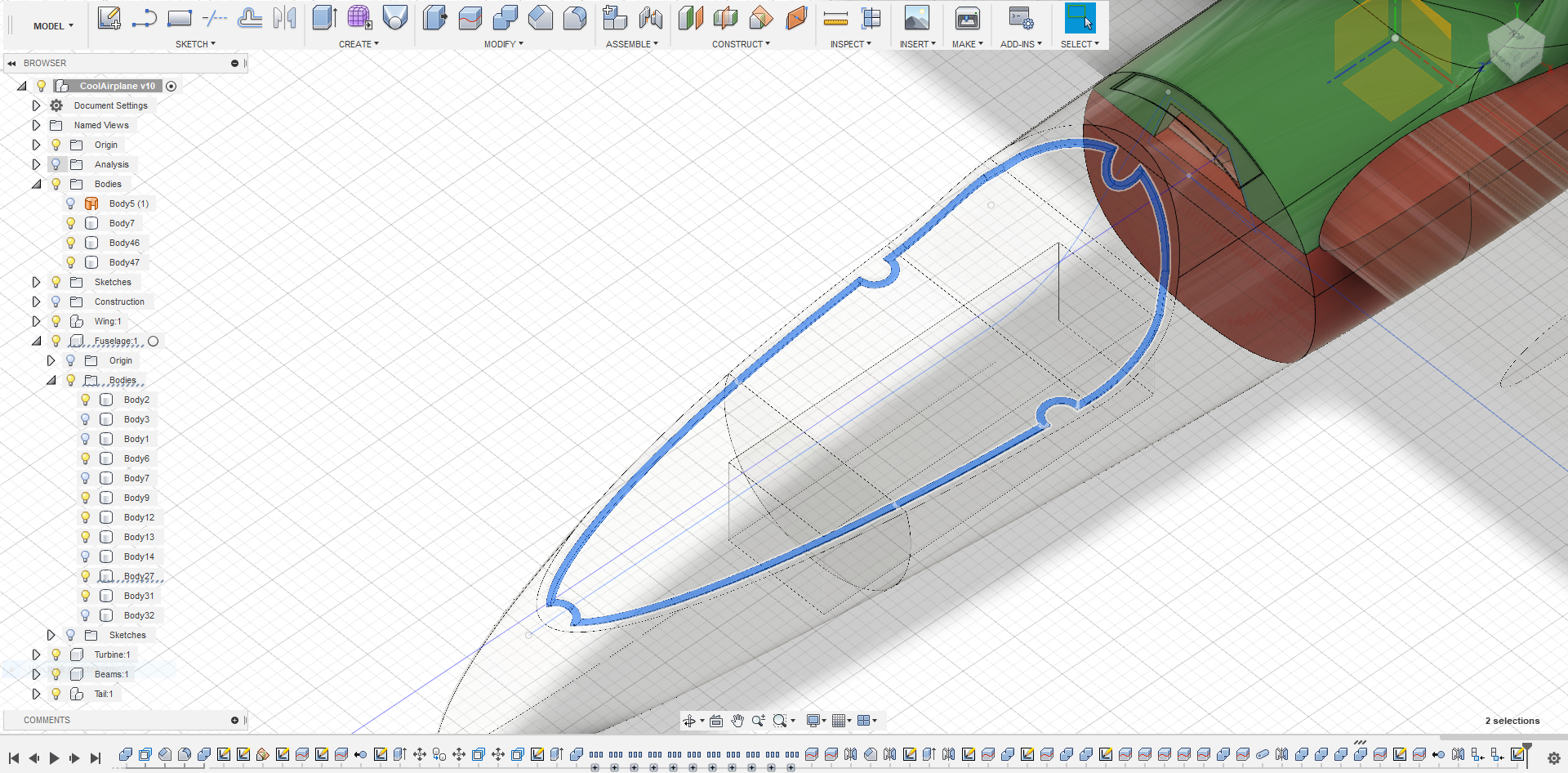The height and width of the screenshot is (773, 1568).
Task: Select the Combine bodies tool
Action: point(505,18)
